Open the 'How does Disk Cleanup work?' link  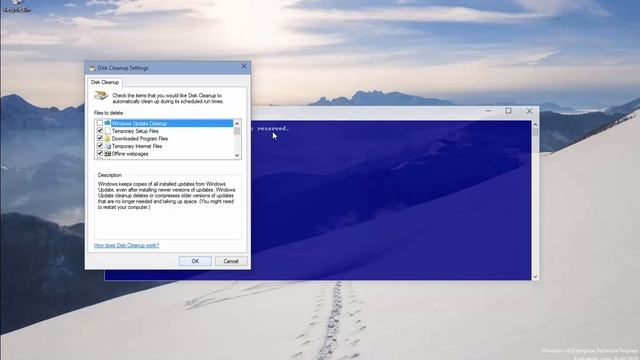127,245
